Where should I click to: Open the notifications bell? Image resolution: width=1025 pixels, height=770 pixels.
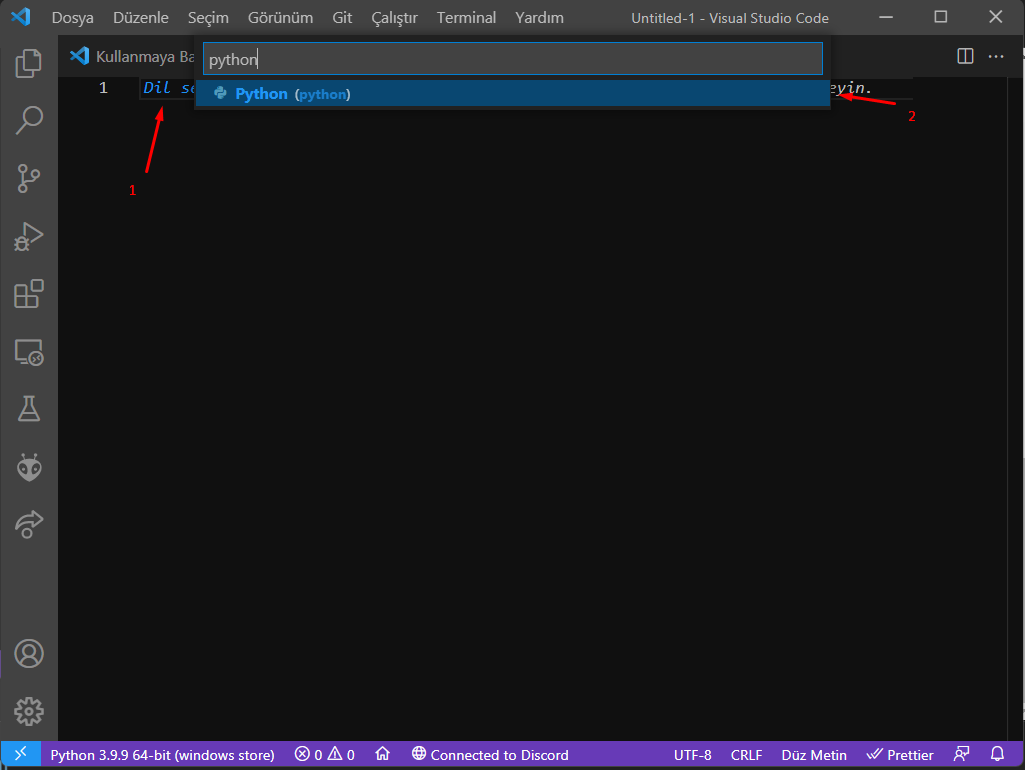pyautogui.click(x=997, y=754)
